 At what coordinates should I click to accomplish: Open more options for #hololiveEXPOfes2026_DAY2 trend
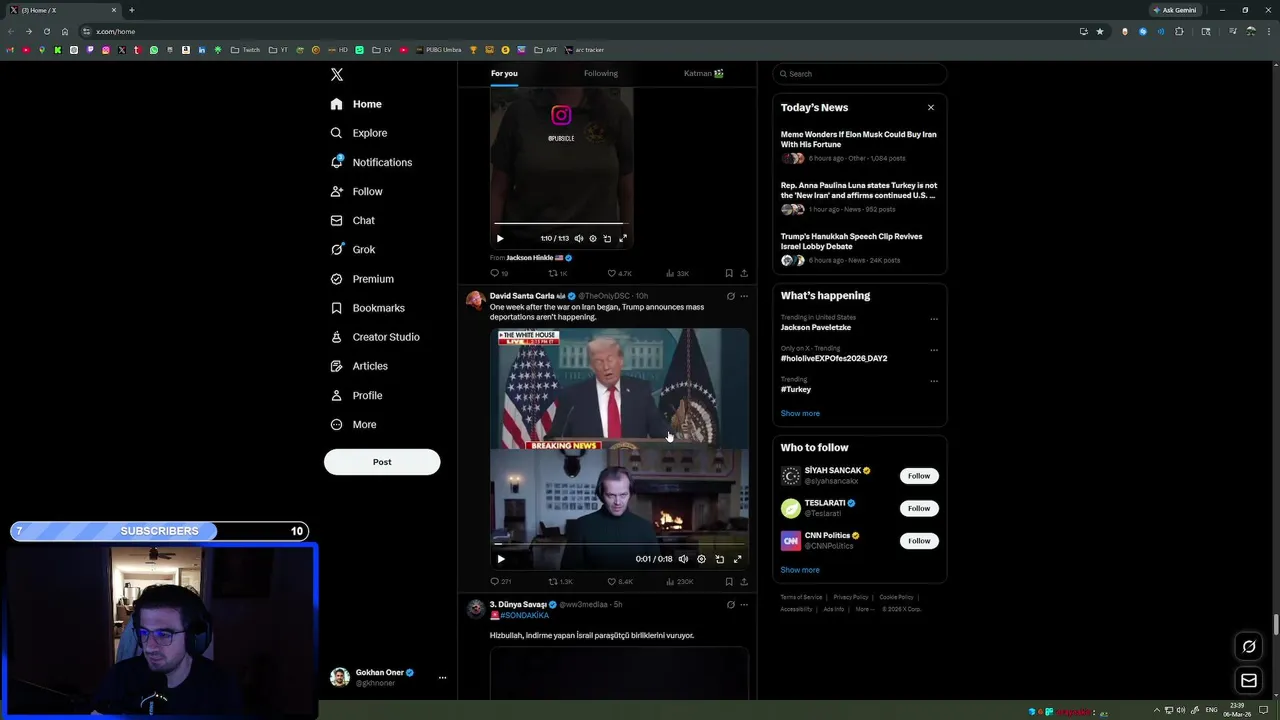point(934,350)
